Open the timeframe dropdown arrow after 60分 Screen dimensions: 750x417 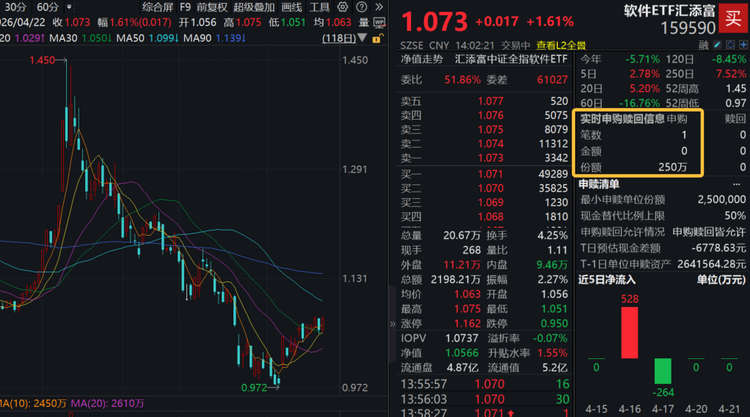point(68,6)
